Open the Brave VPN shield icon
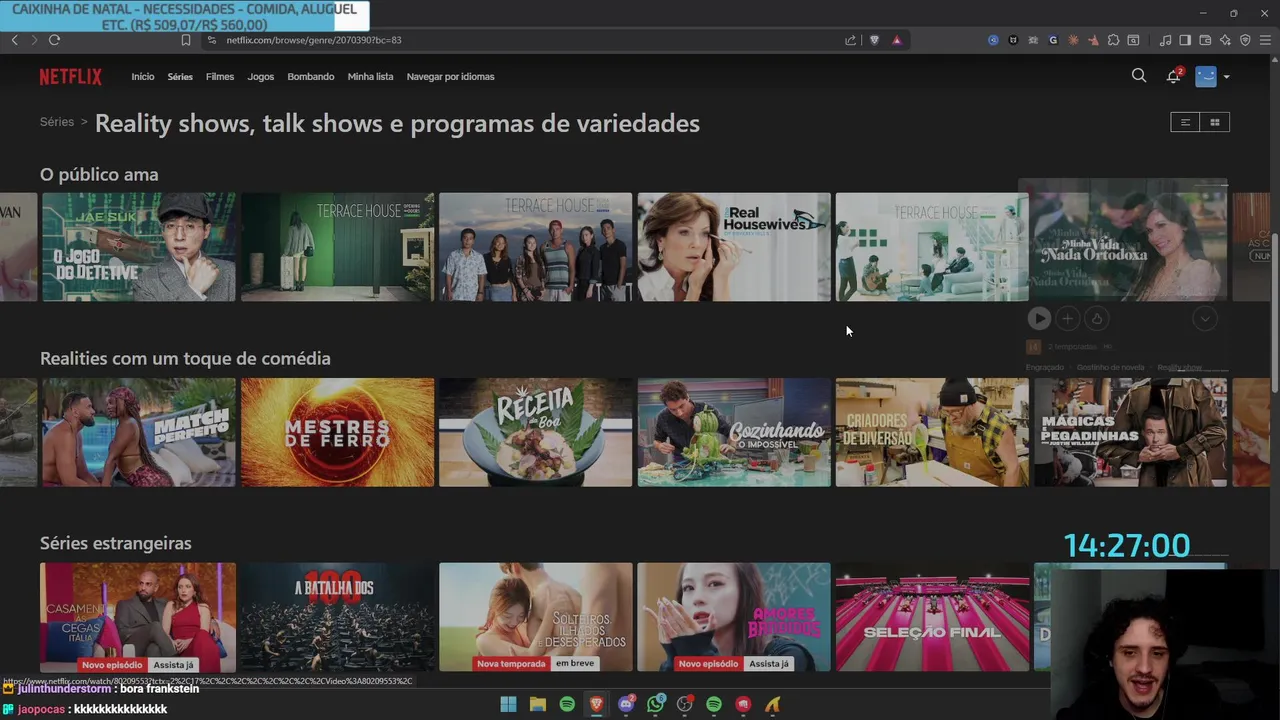Screen dimensions: 1280x720 (1245, 40)
